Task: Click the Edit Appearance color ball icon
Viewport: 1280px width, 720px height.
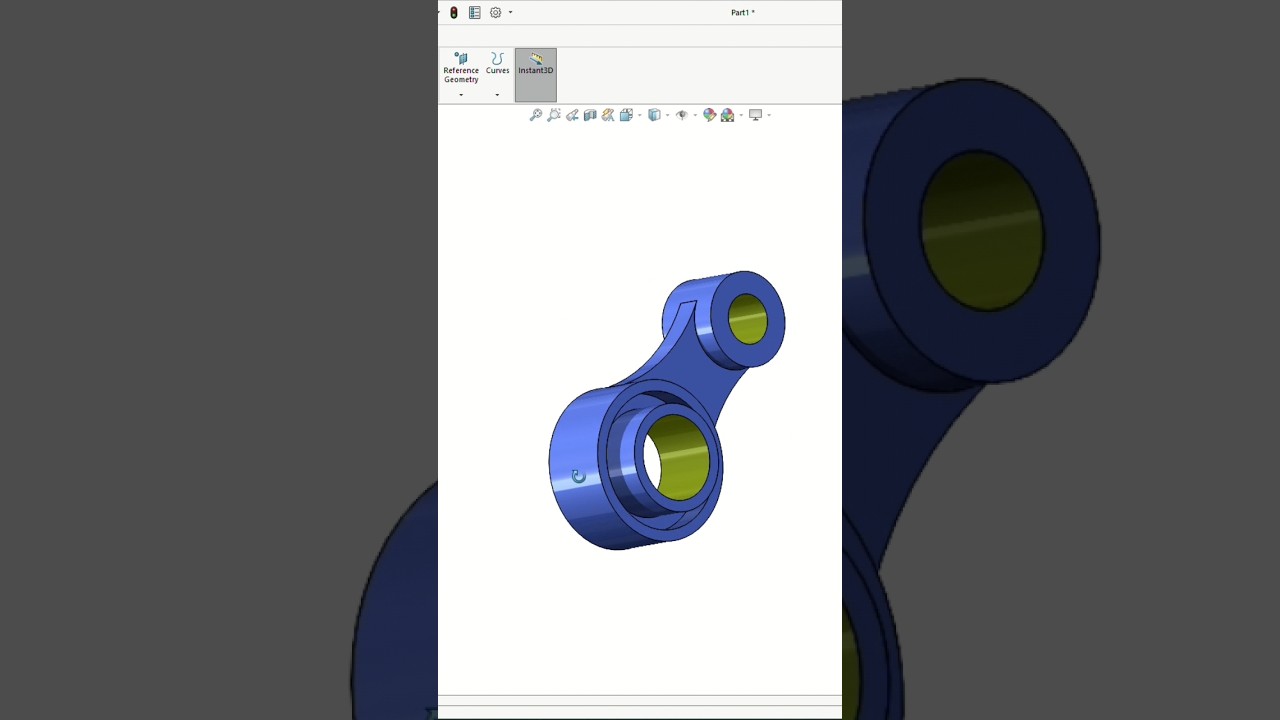Action: pyautogui.click(x=709, y=115)
